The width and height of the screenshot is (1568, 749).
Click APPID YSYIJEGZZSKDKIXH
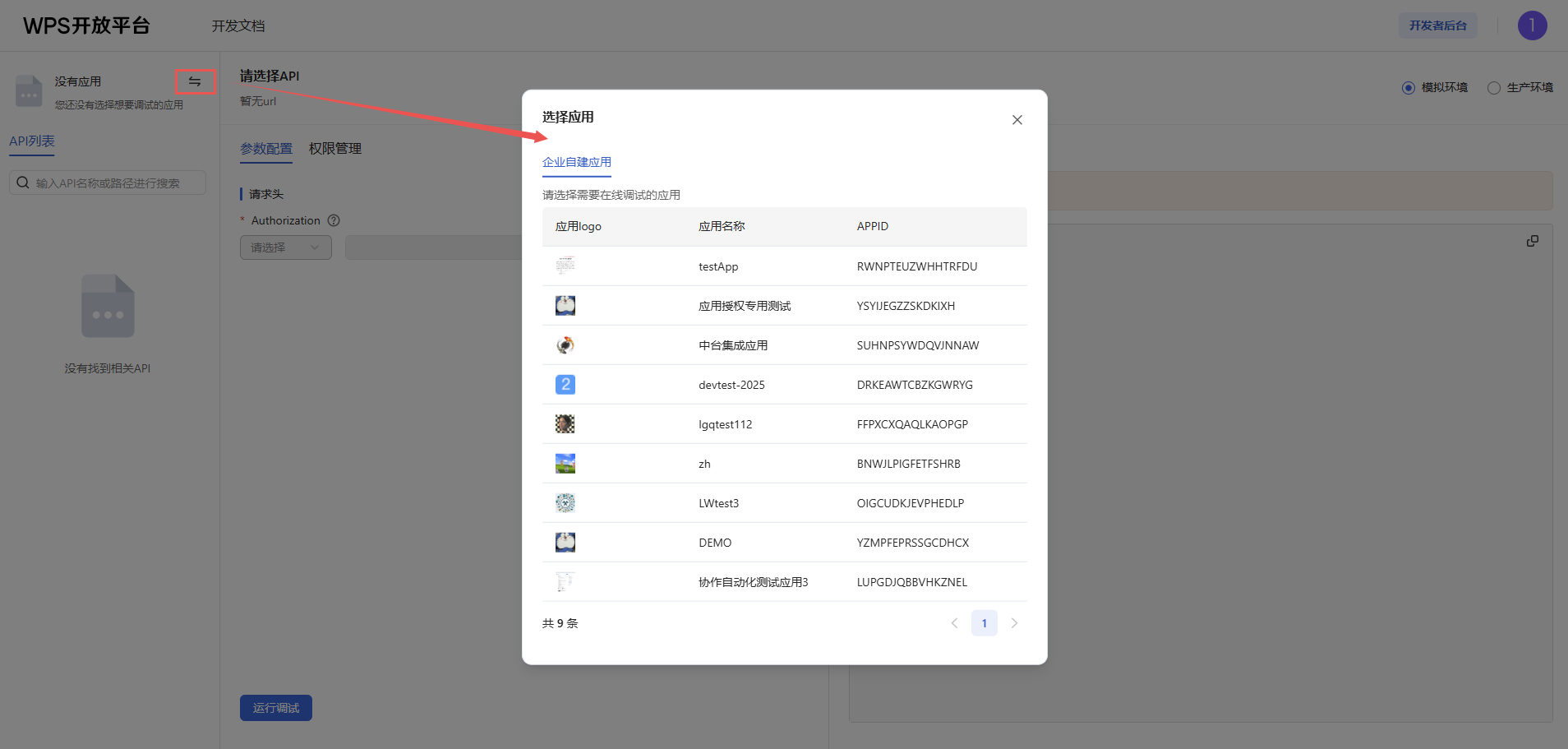(906, 306)
